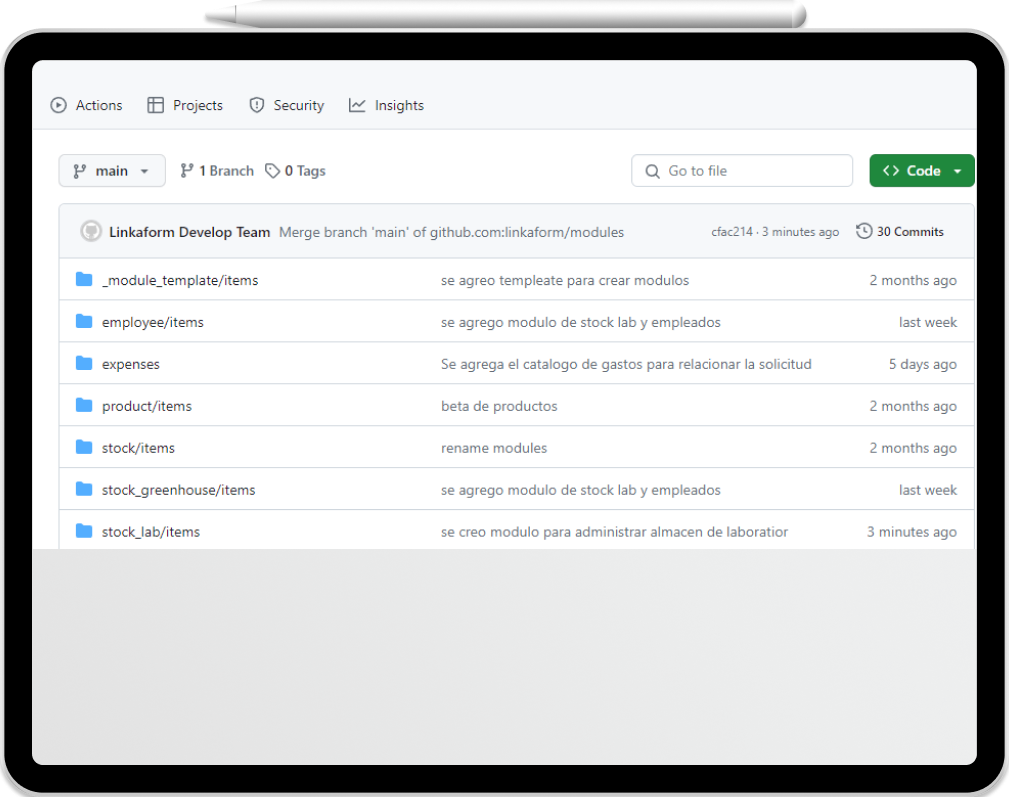Click the Security shield icon
Viewport: 1009px width, 797px height.
[257, 105]
